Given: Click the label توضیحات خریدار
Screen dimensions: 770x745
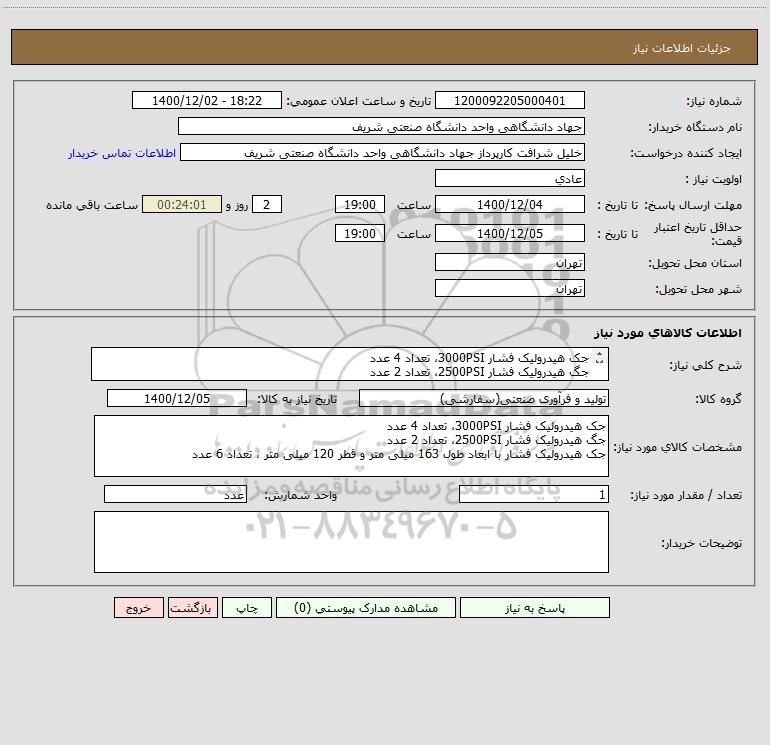Looking at the screenshot, I should pos(701,543).
